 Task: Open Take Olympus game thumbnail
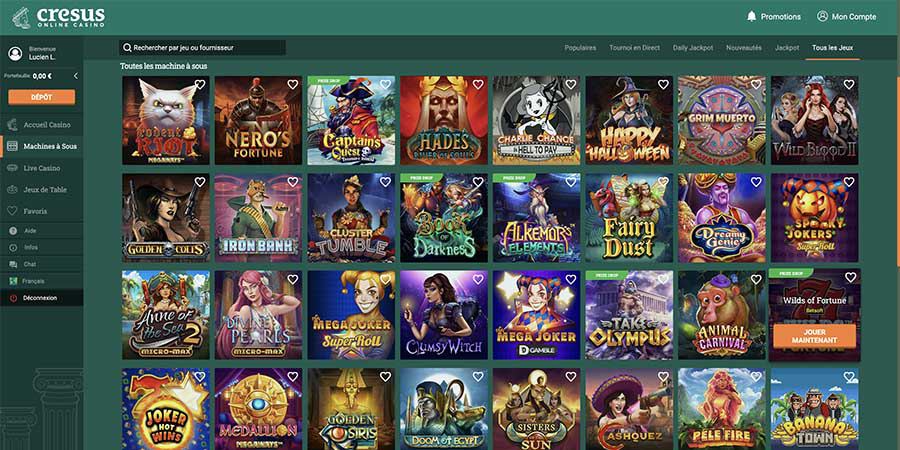pyautogui.click(x=629, y=315)
